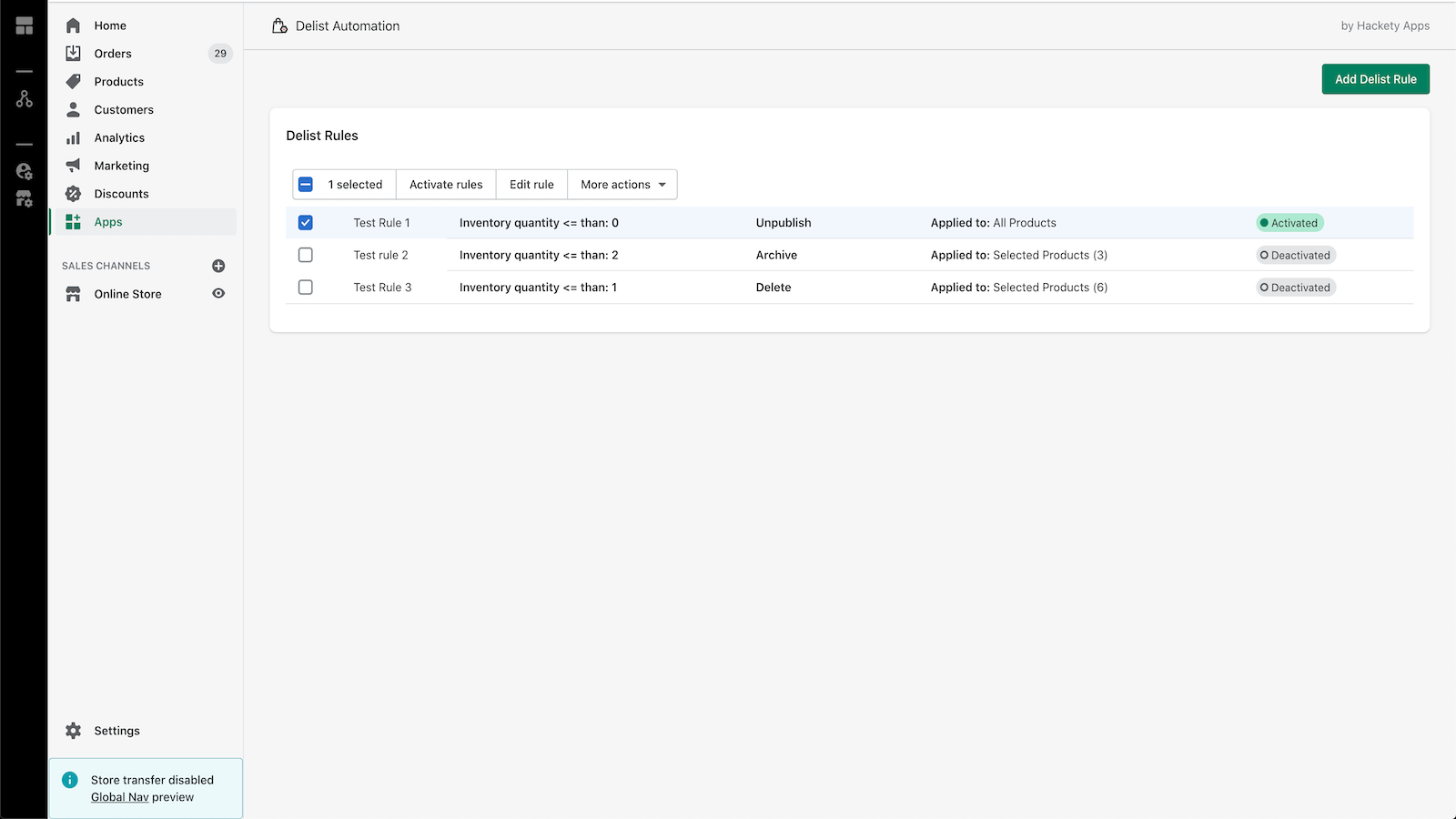
Task: Toggle Online Store visibility with the eye icon
Action: click(218, 293)
